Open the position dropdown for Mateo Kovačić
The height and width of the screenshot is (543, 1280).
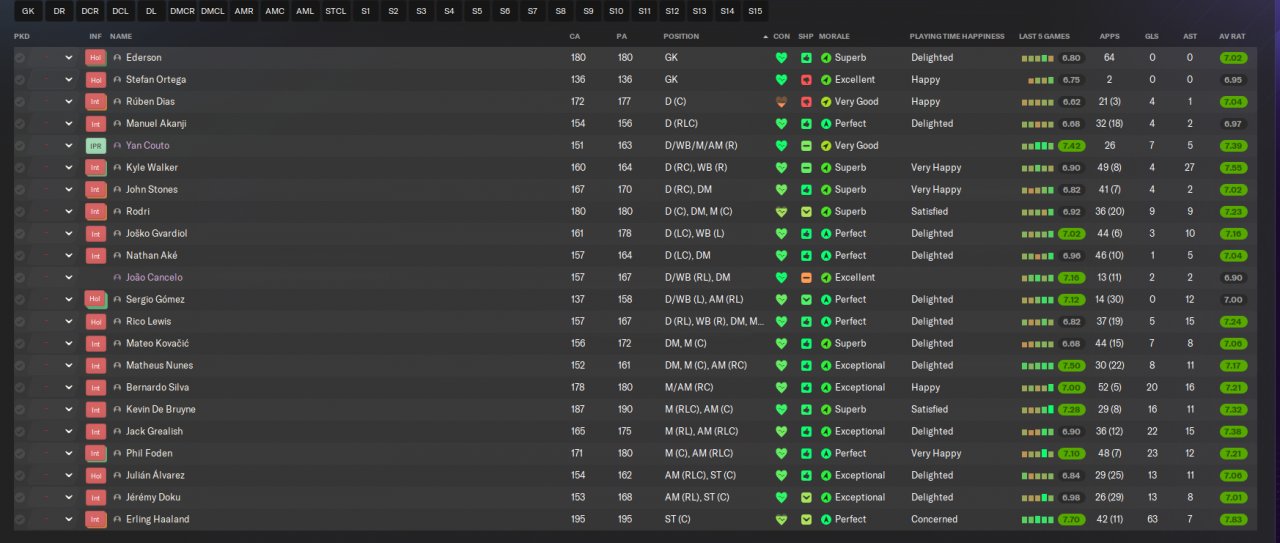[69, 344]
